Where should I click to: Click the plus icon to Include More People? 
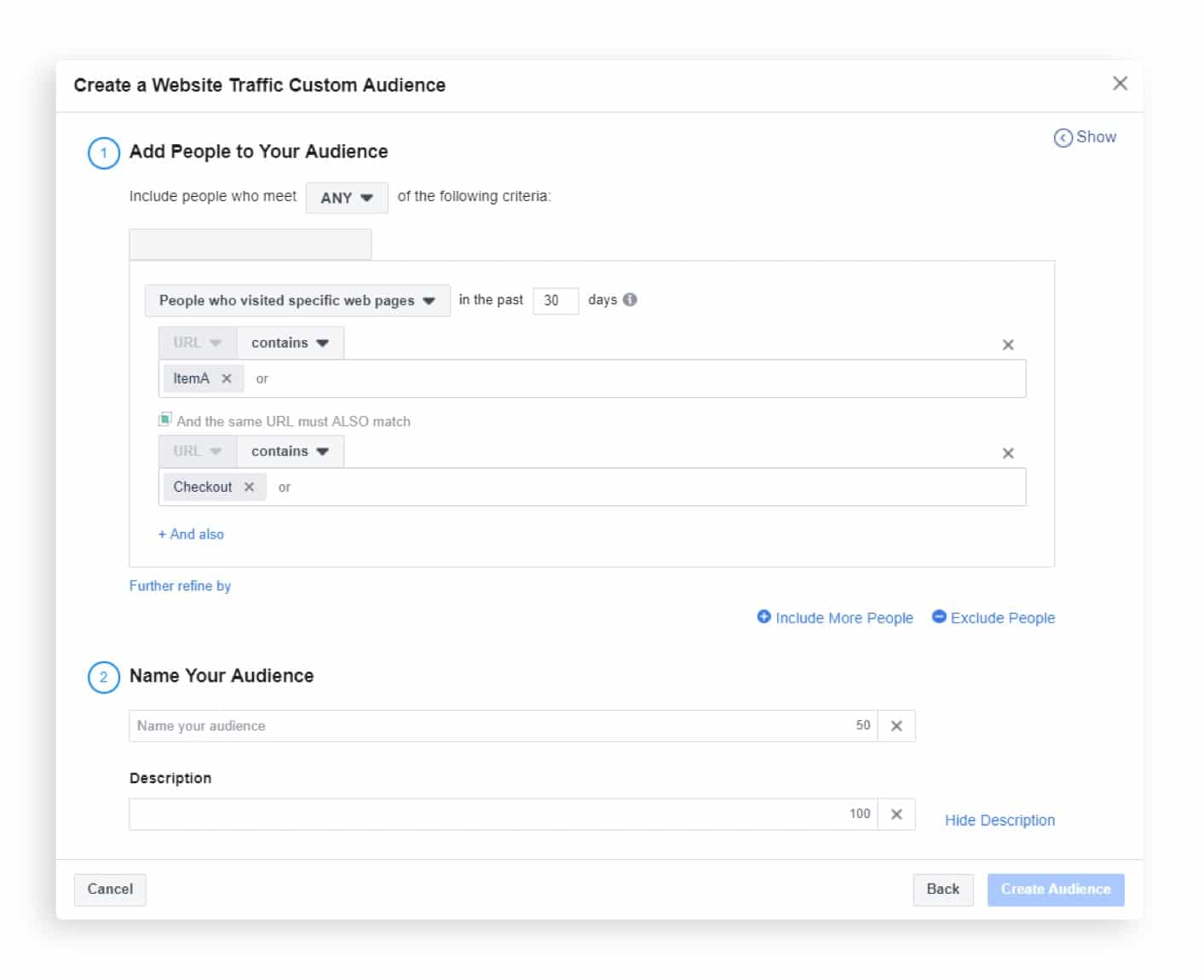764,617
